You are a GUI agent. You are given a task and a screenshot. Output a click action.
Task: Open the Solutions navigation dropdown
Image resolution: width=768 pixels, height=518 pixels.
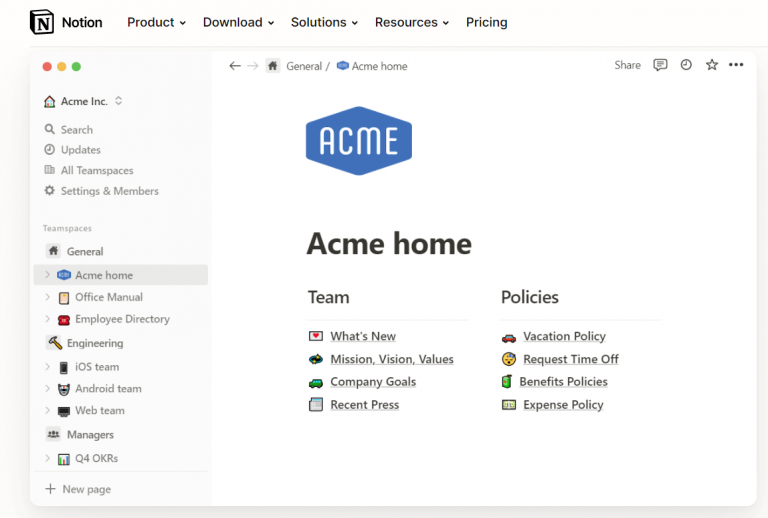point(325,22)
